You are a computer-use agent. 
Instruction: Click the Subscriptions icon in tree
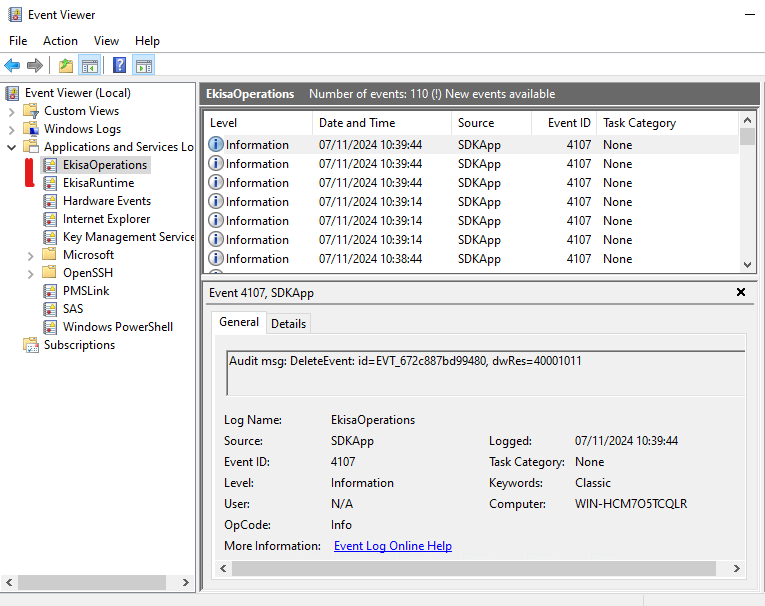tap(31, 345)
